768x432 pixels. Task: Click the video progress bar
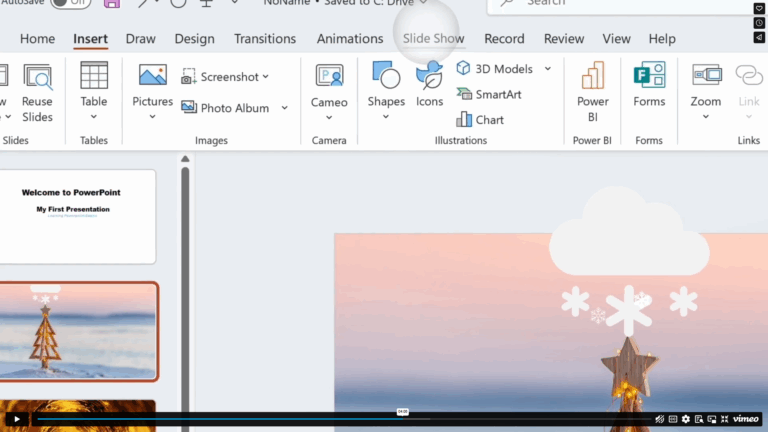click(x=343, y=419)
